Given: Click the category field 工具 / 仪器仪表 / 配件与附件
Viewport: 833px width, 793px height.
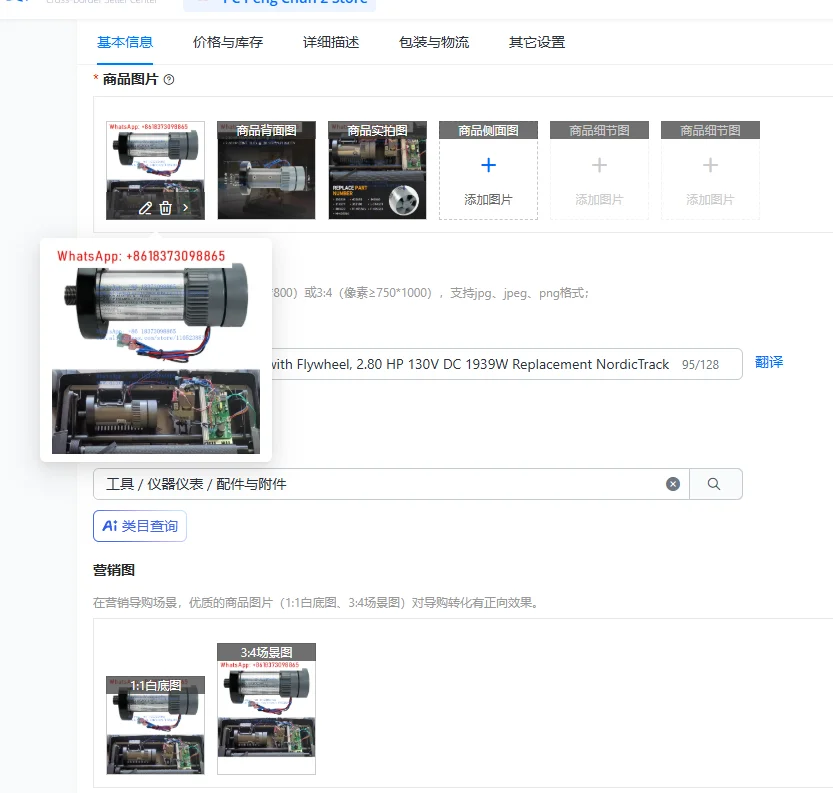Looking at the screenshot, I should [x=391, y=484].
